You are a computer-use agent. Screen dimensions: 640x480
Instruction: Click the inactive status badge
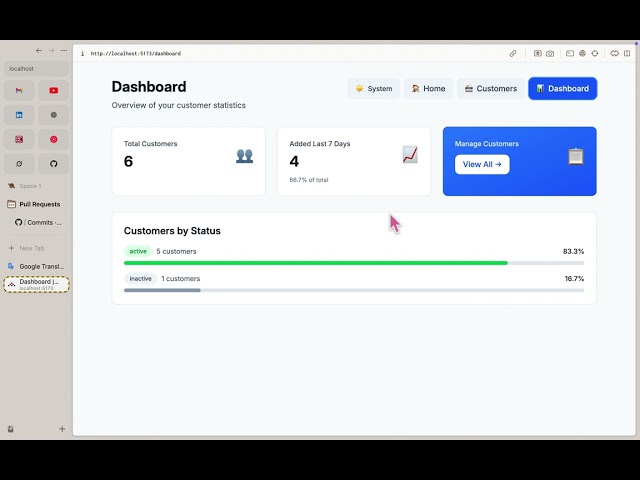(x=140, y=279)
